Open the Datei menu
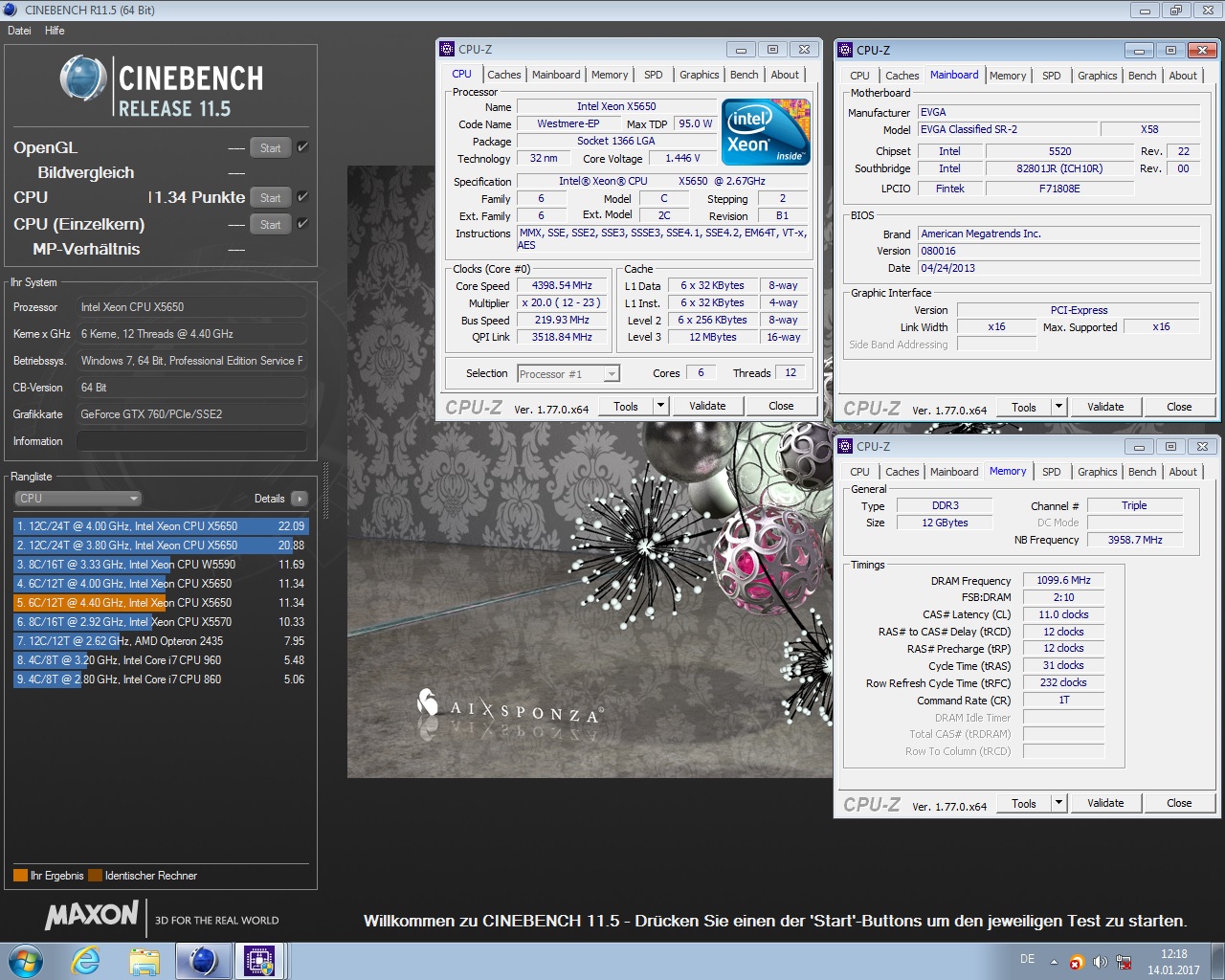The height and width of the screenshot is (980, 1225). click(19, 31)
